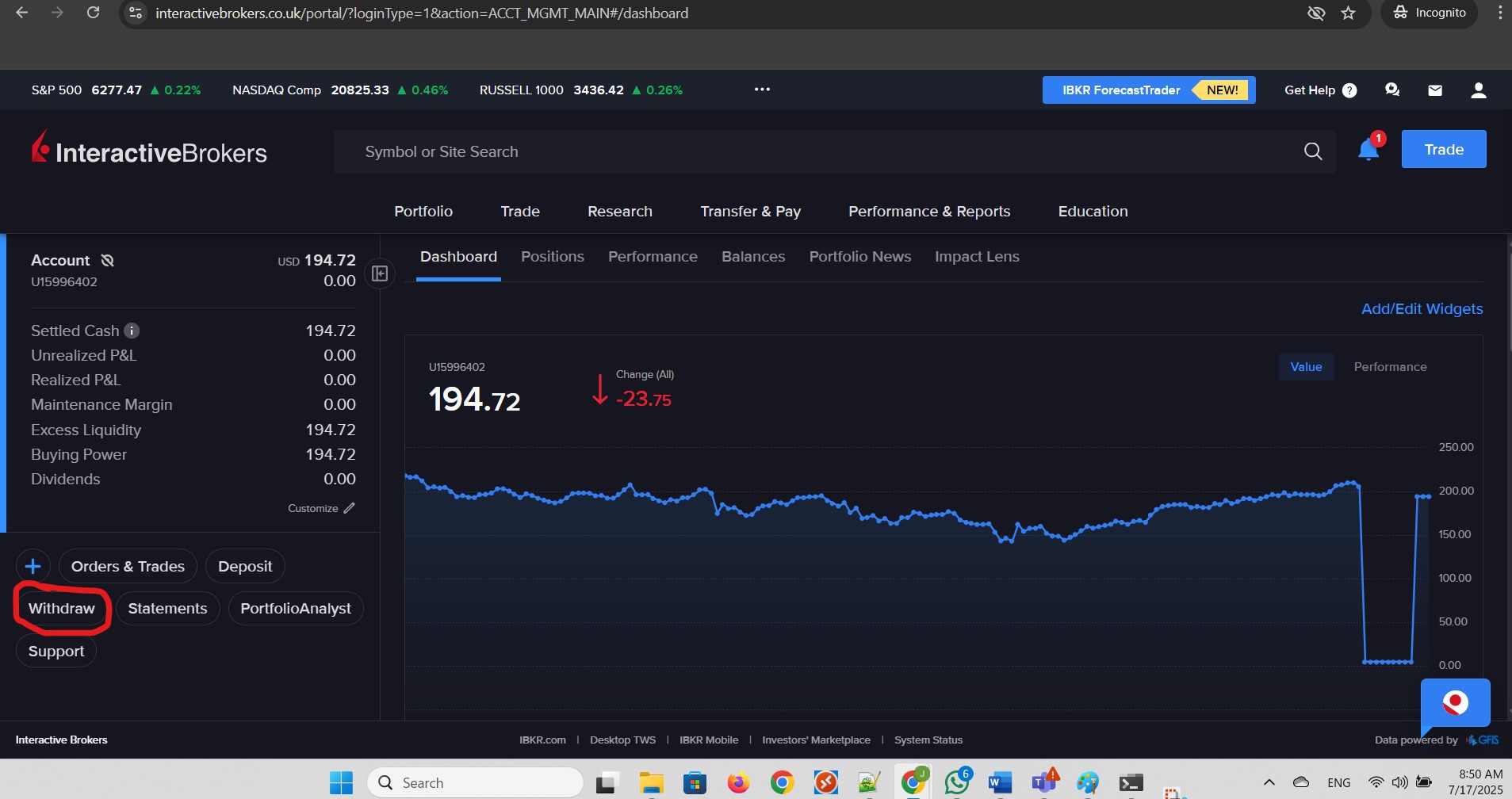The height and width of the screenshot is (799, 1512).
Task: Open Orders & Trades
Action: coord(128,566)
